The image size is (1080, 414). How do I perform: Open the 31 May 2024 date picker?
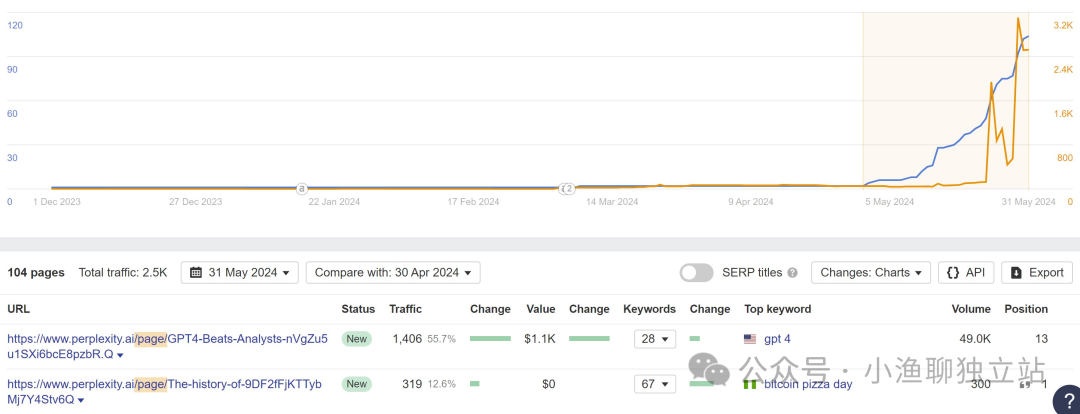[240, 273]
